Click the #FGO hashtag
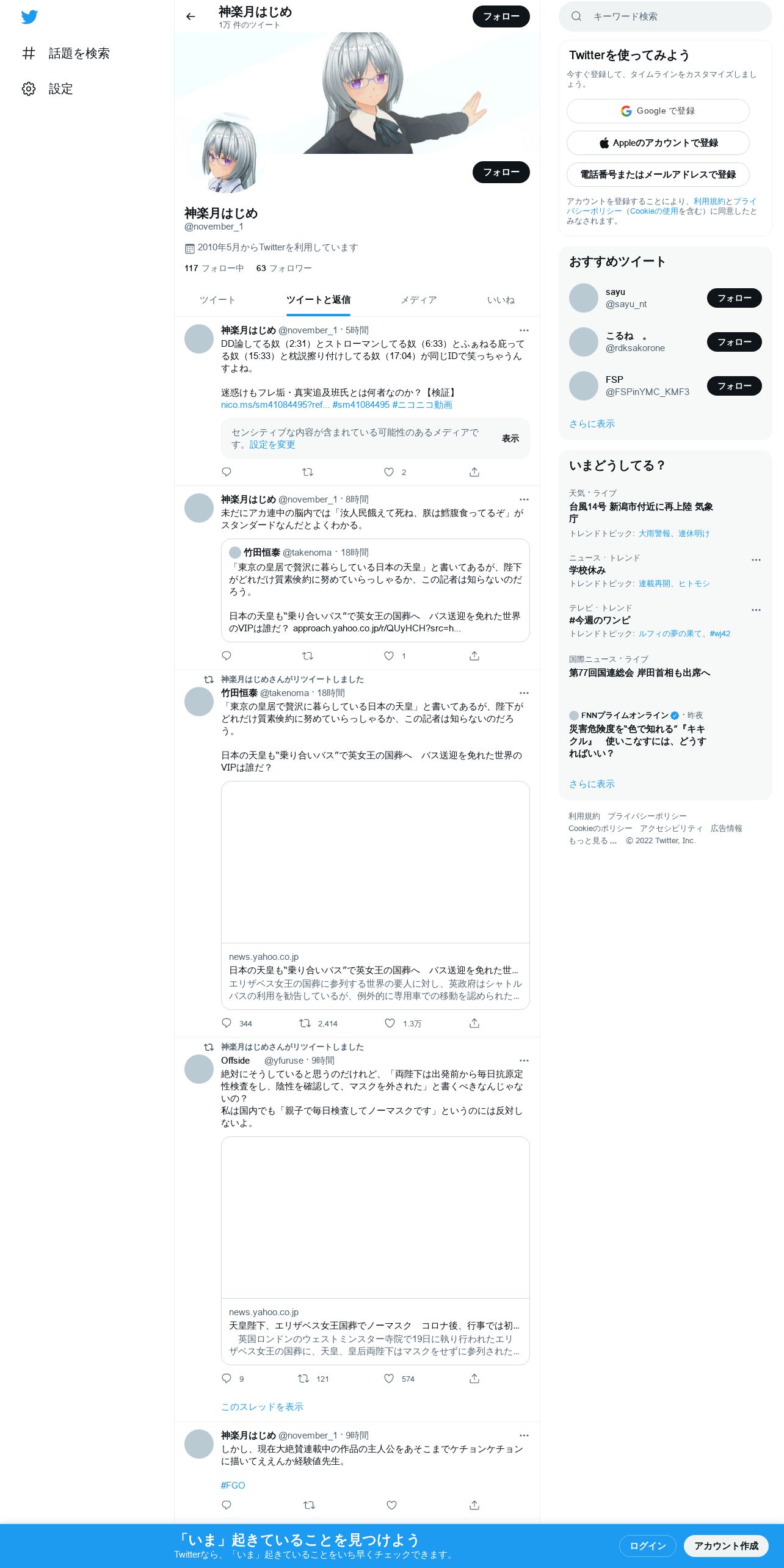Screen dimensions: 784x1568 pyautogui.click(x=233, y=1485)
